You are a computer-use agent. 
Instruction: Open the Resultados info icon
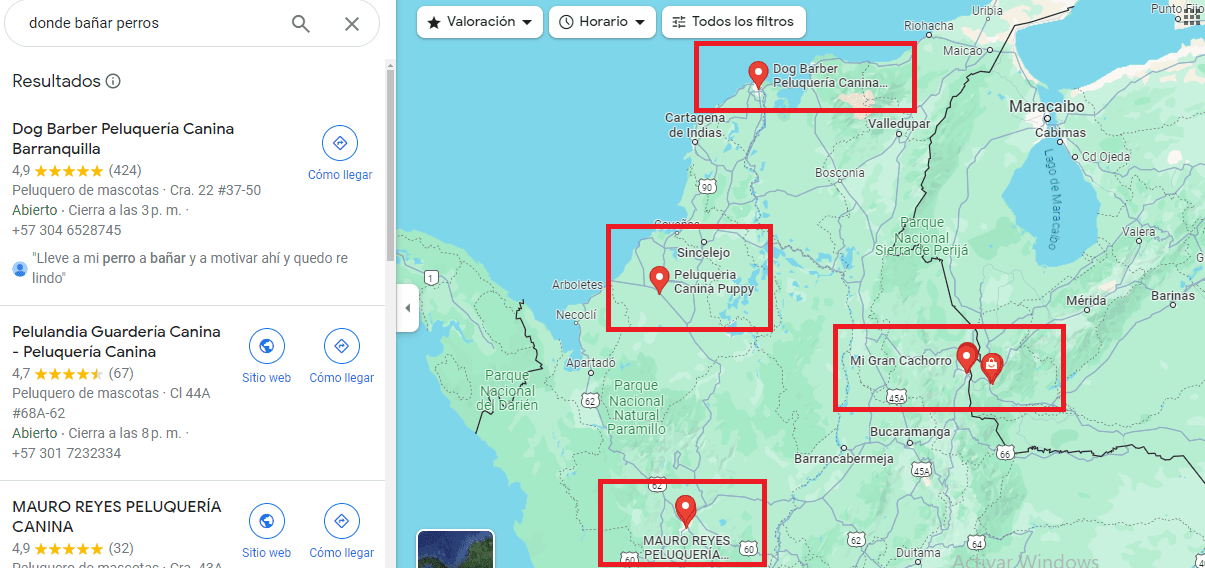click(113, 81)
